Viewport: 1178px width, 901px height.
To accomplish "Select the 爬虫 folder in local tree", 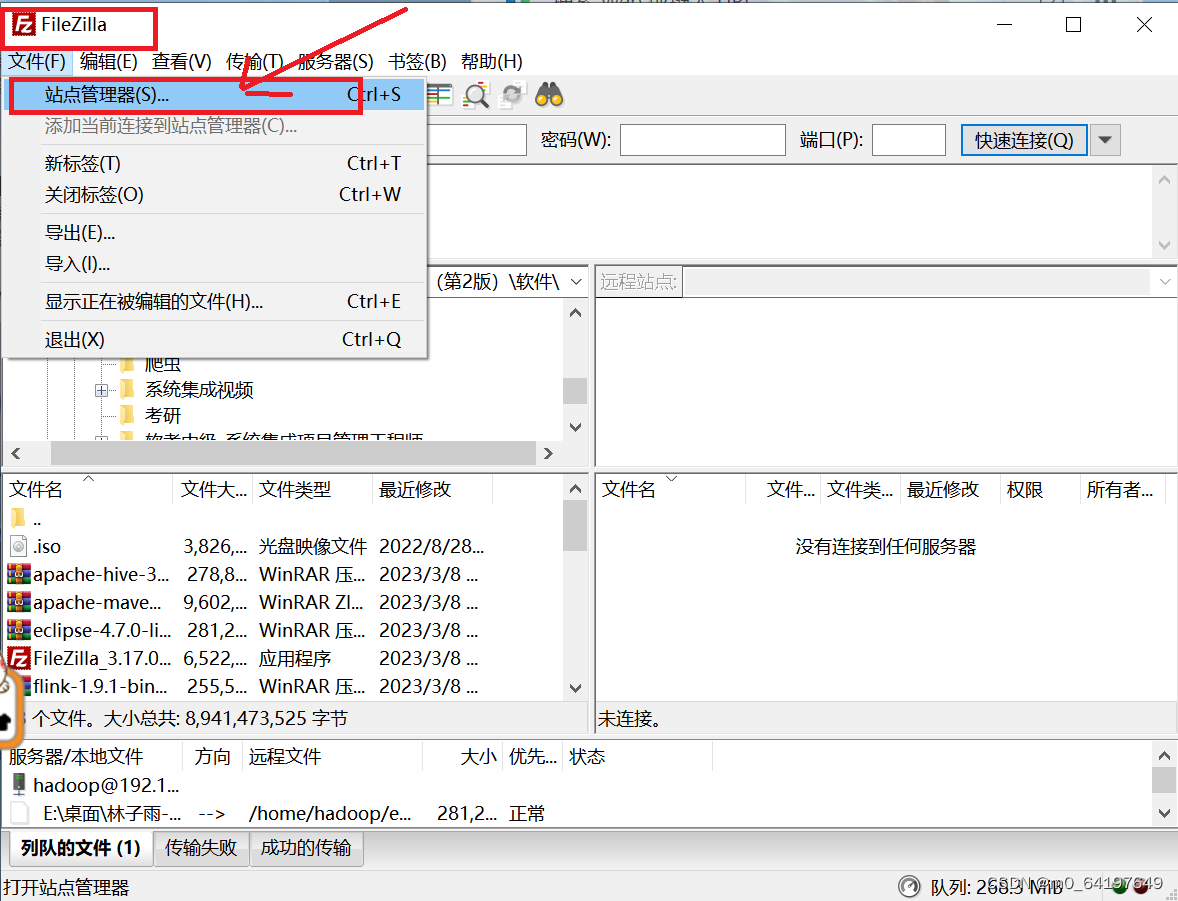I will (x=162, y=364).
